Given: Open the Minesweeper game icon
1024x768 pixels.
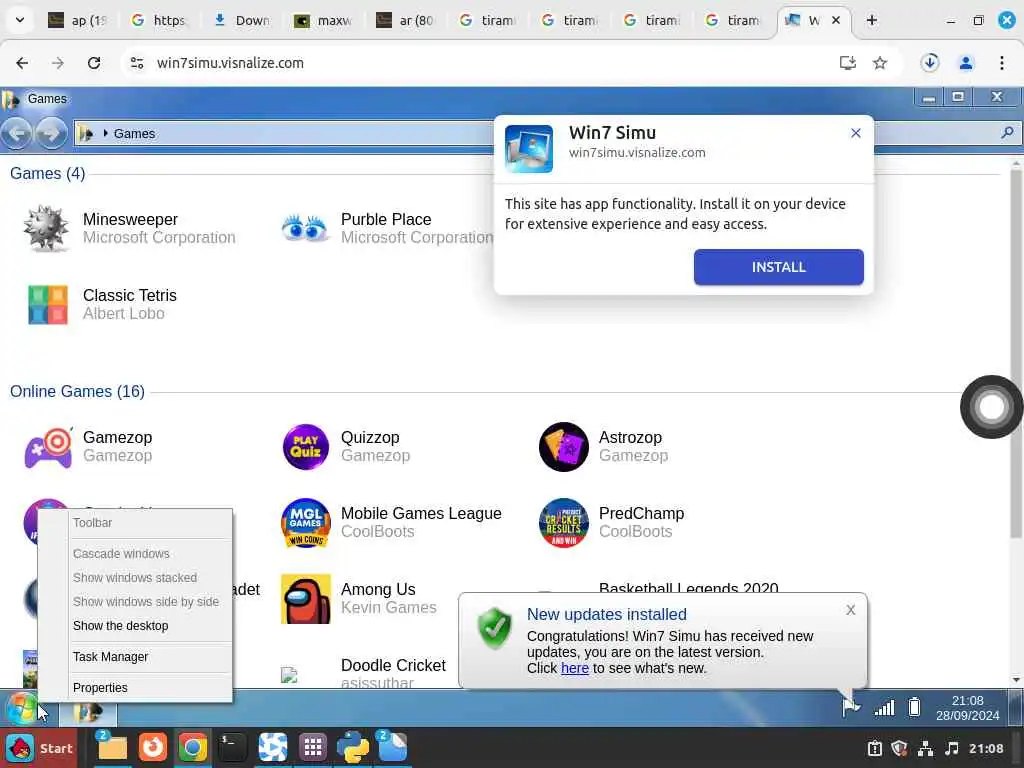Looking at the screenshot, I should 46,229.
